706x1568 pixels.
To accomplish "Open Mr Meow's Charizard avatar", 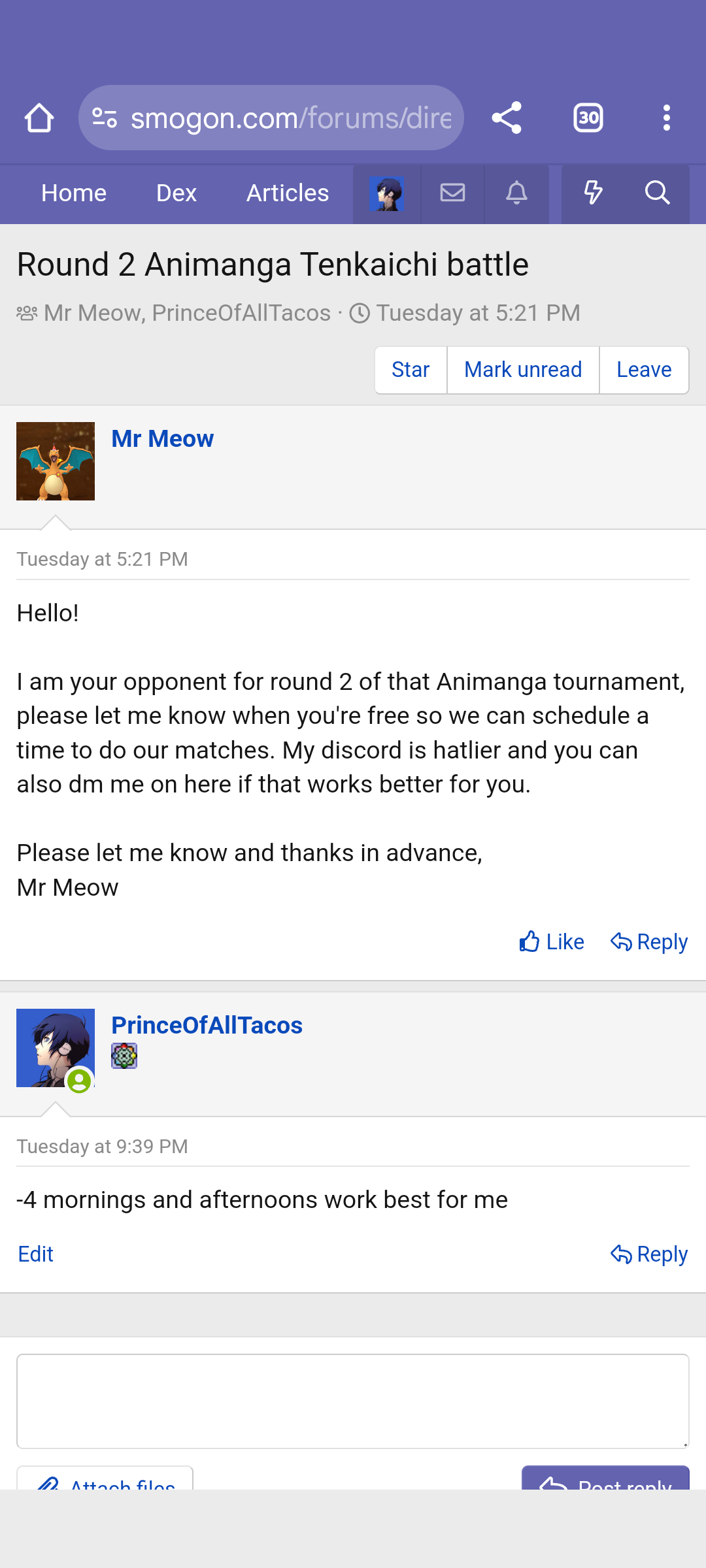I will pos(56,461).
